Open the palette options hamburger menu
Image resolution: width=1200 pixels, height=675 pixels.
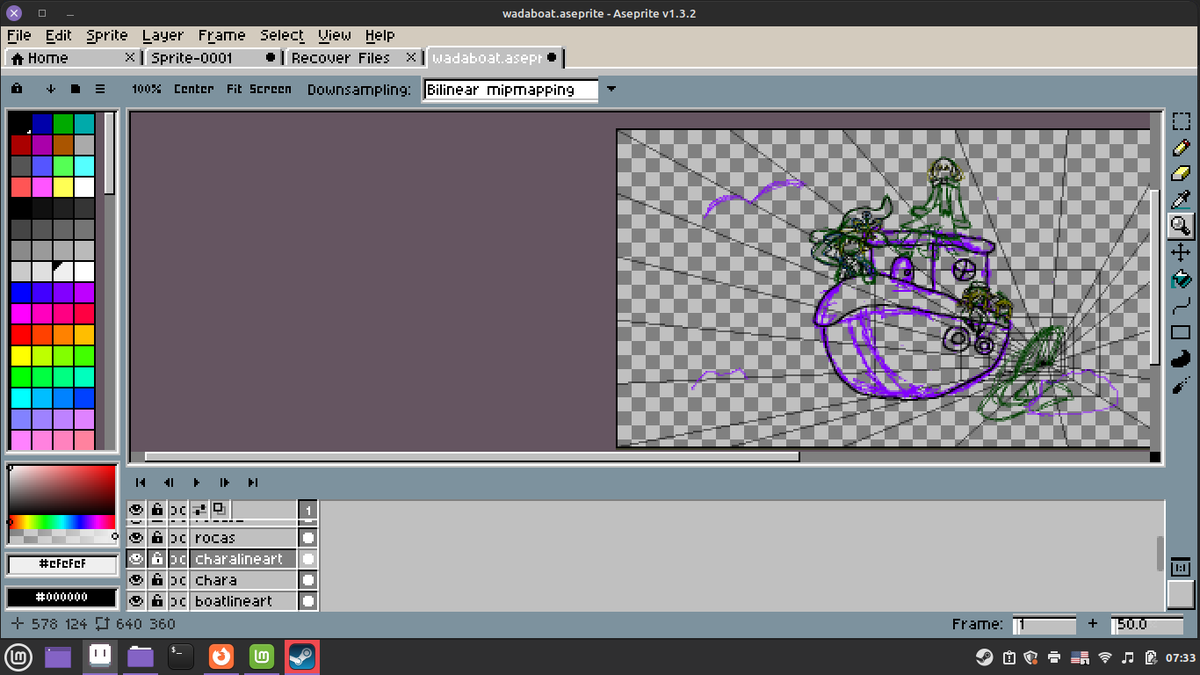(x=100, y=88)
